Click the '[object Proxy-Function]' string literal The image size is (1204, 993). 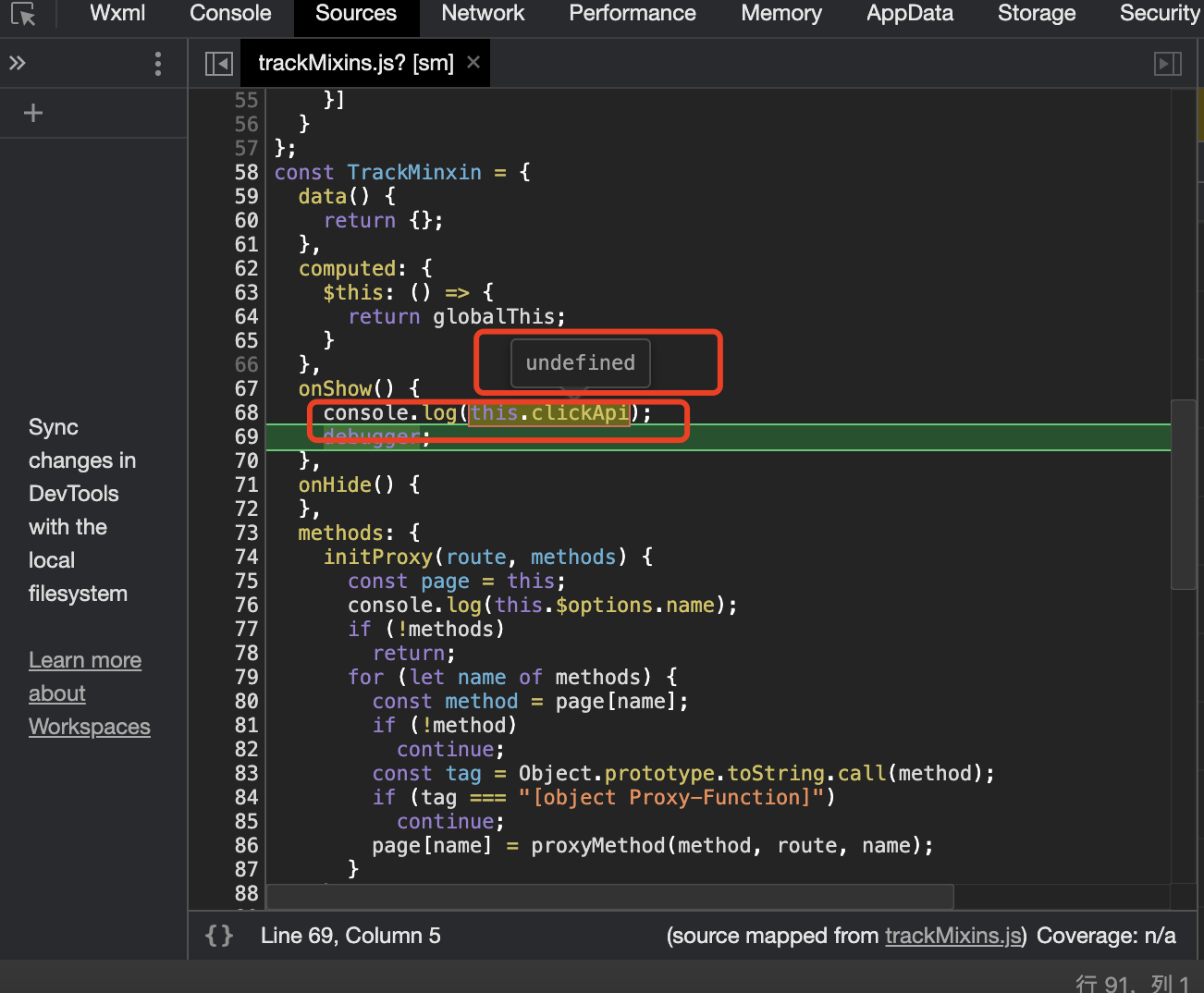[x=671, y=797]
